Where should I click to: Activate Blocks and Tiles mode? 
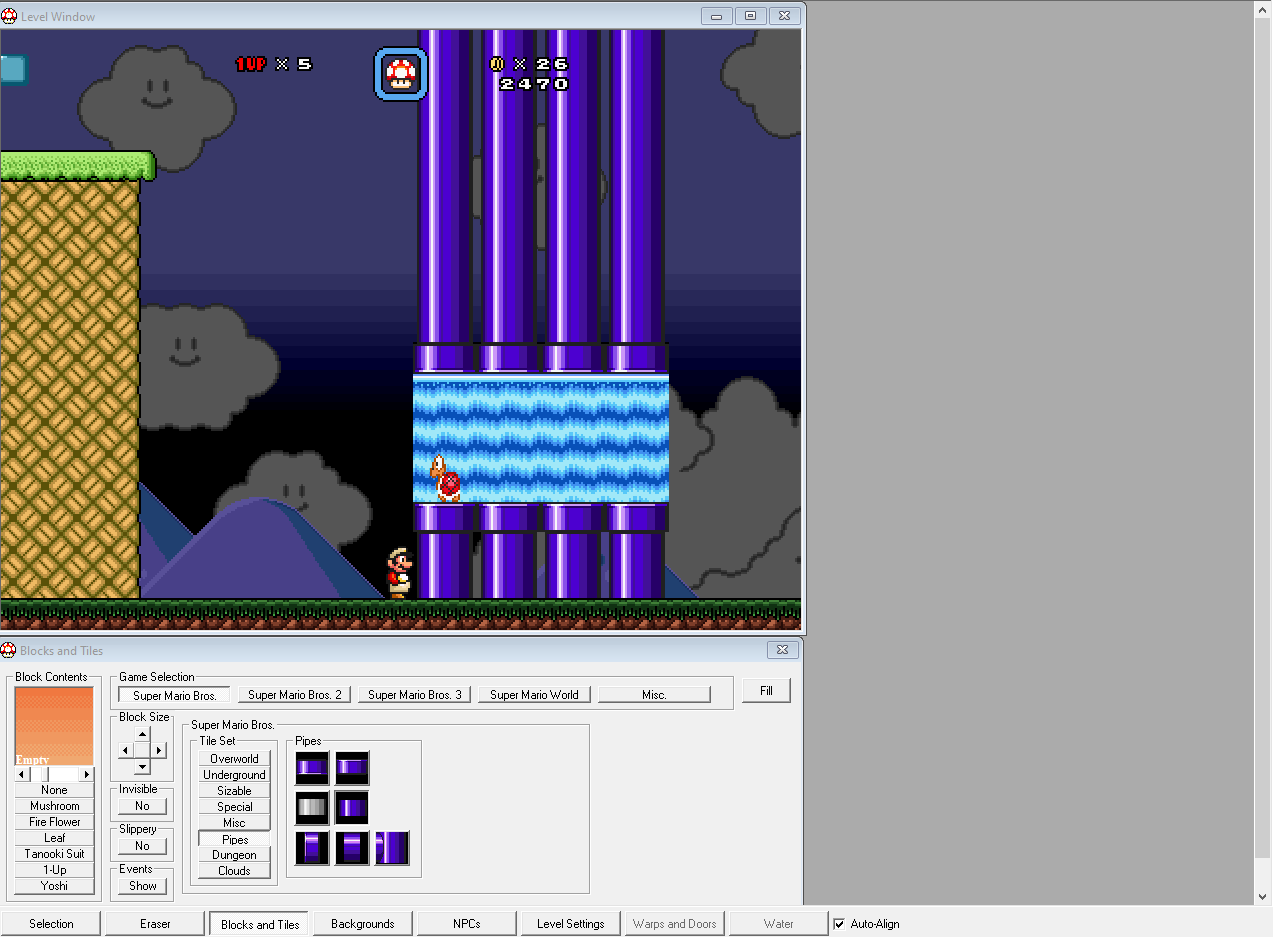[259, 924]
